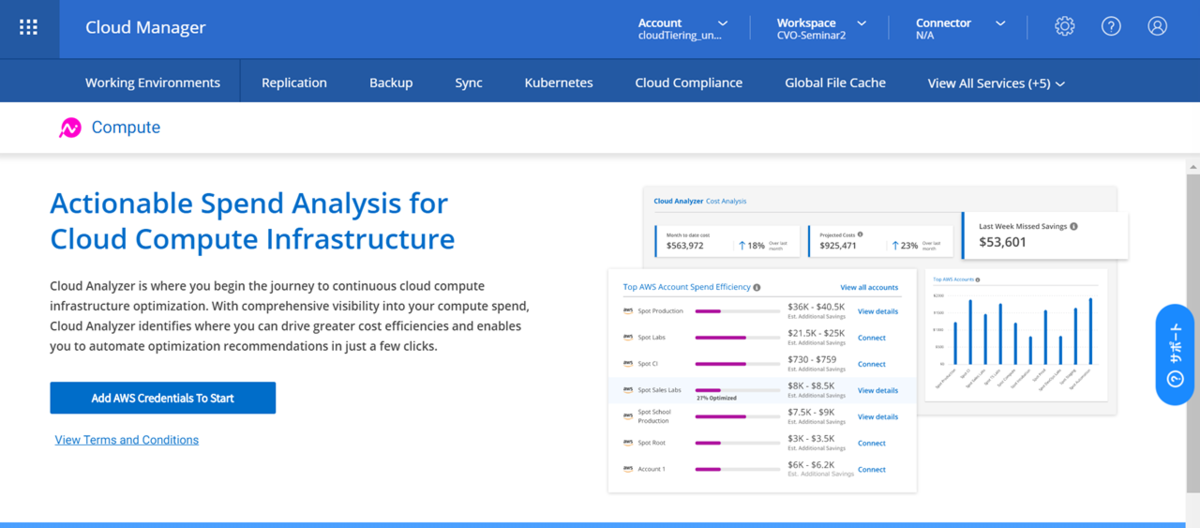
Task: Click the AWS logo beside Account 1
Action: coord(628,469)
